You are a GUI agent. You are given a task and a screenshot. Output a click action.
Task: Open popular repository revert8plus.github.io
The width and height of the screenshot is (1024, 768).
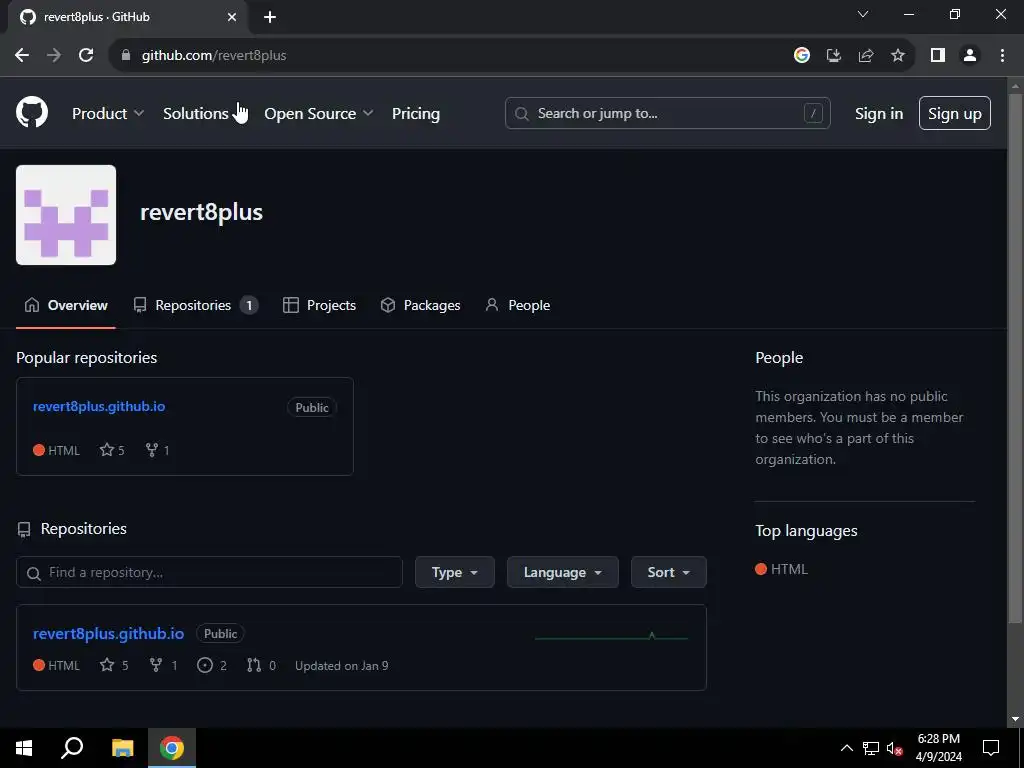tap(99, 406)
